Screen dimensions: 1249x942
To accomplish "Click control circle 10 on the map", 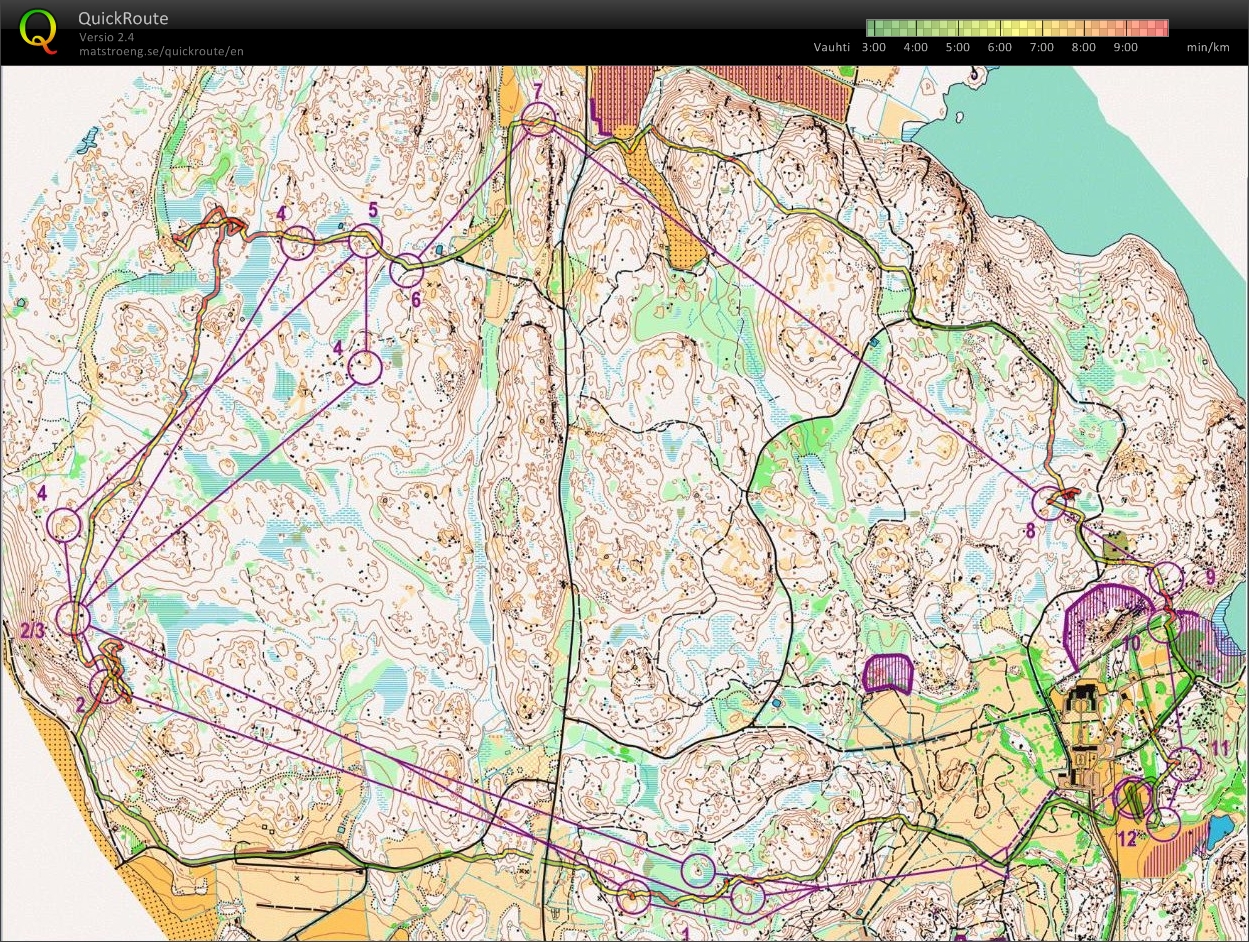I will click(1162, 628).
